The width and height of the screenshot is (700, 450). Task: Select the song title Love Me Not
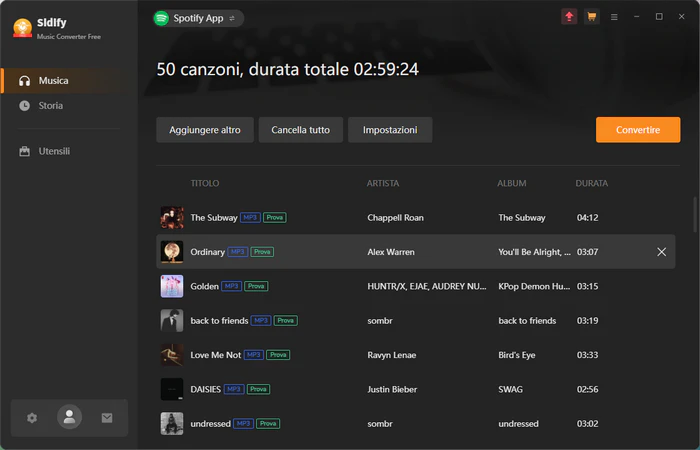[x=216, y=355]
